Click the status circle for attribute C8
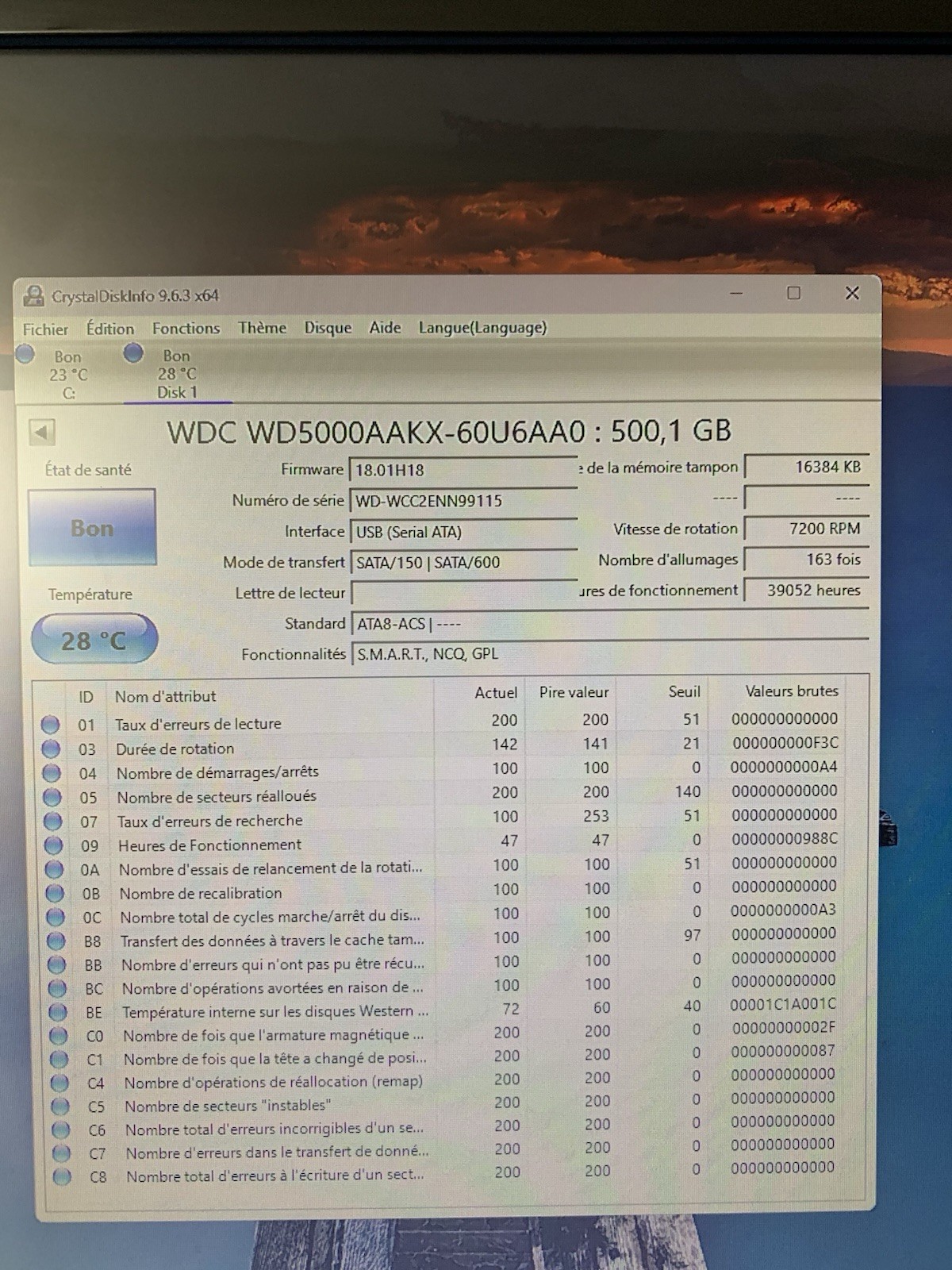The height and width of the screenshot is (1270, 952). [62, 1176]
